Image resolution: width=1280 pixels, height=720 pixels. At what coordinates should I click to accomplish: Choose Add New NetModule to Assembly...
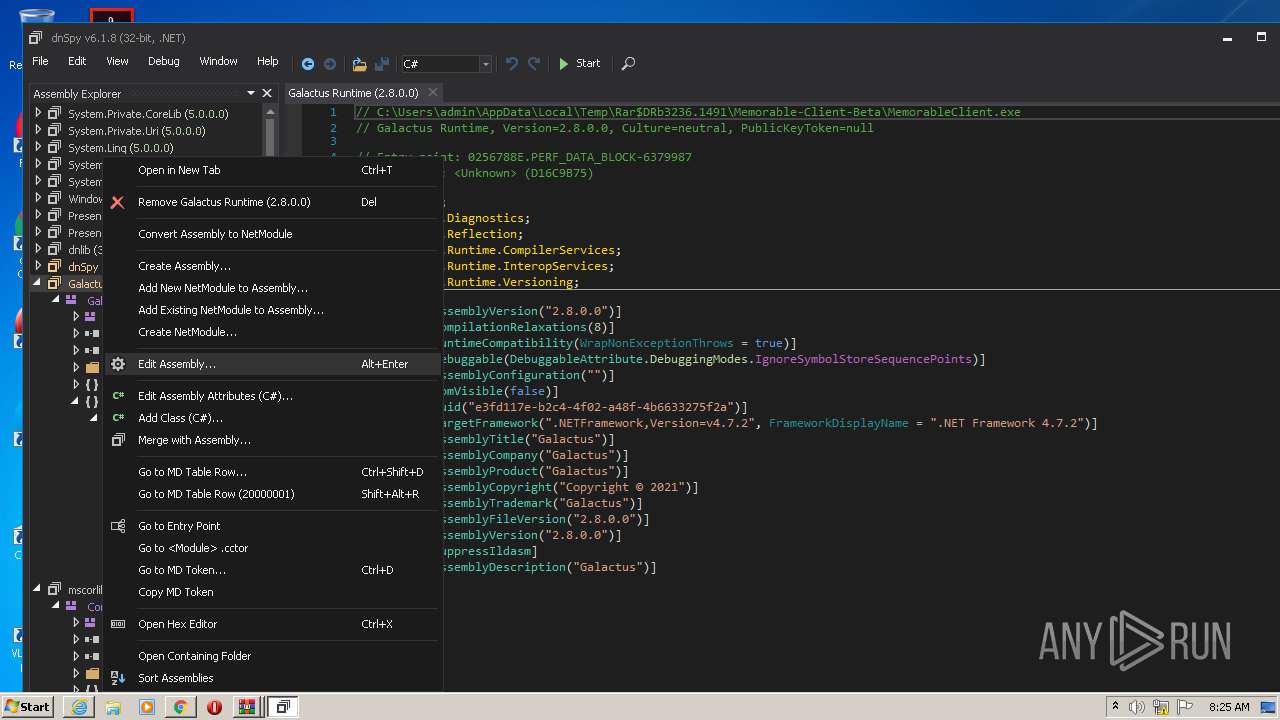[273, 288]
